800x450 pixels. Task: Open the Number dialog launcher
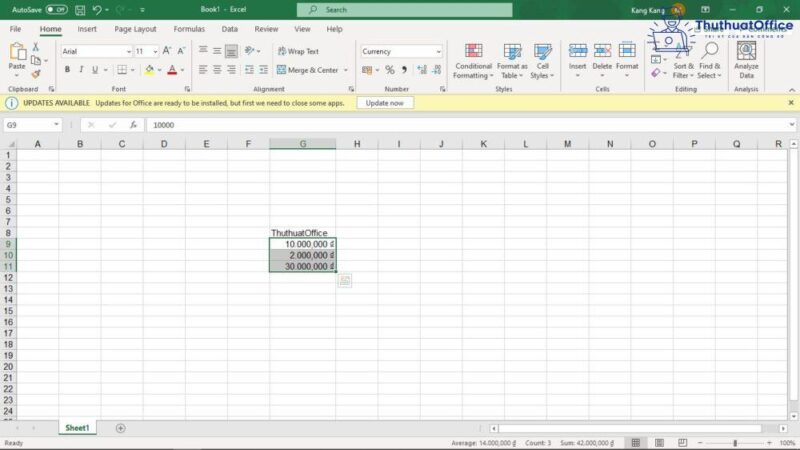[442, 89]
